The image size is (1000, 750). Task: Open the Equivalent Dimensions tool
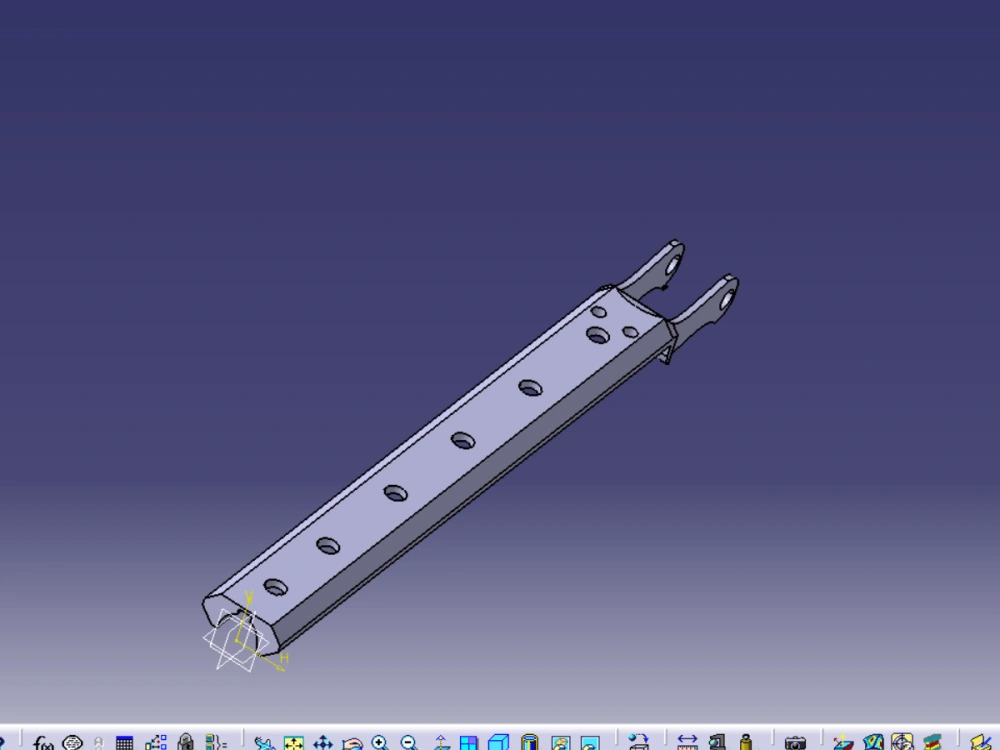click(x=216, y=743)
